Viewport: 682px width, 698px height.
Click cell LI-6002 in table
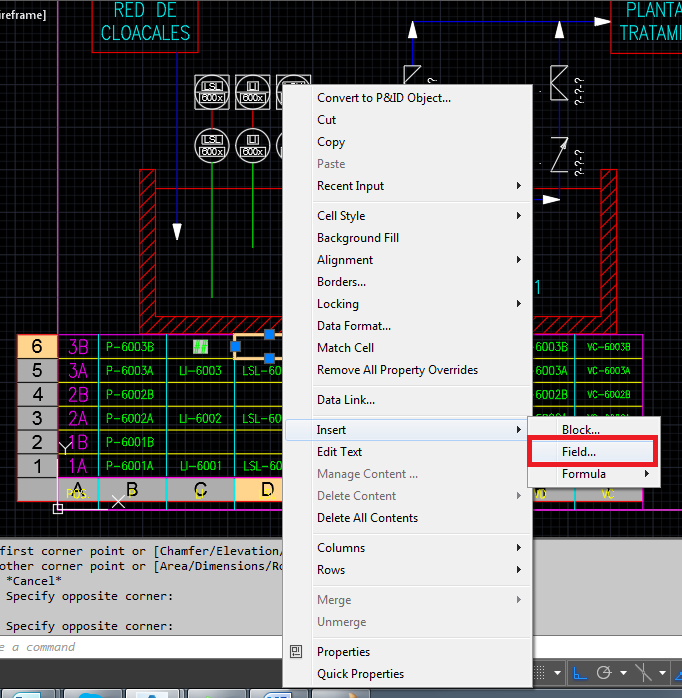[x=200, y=418]
